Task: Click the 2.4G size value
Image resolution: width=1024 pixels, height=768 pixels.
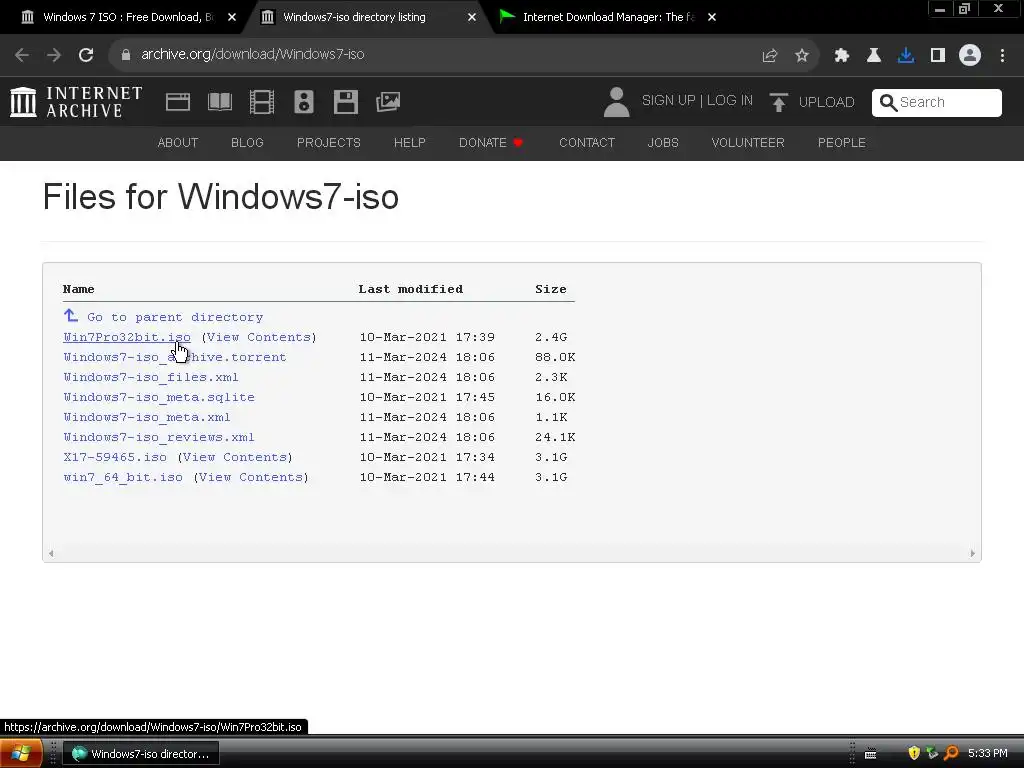Action: click(551, 337)
